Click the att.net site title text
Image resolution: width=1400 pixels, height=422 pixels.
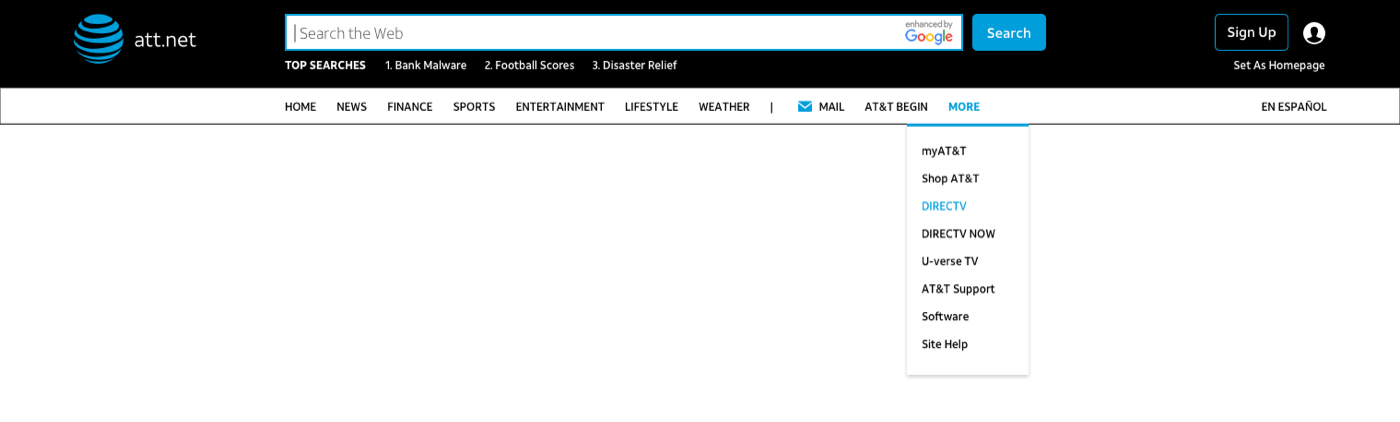pos(165,40)
